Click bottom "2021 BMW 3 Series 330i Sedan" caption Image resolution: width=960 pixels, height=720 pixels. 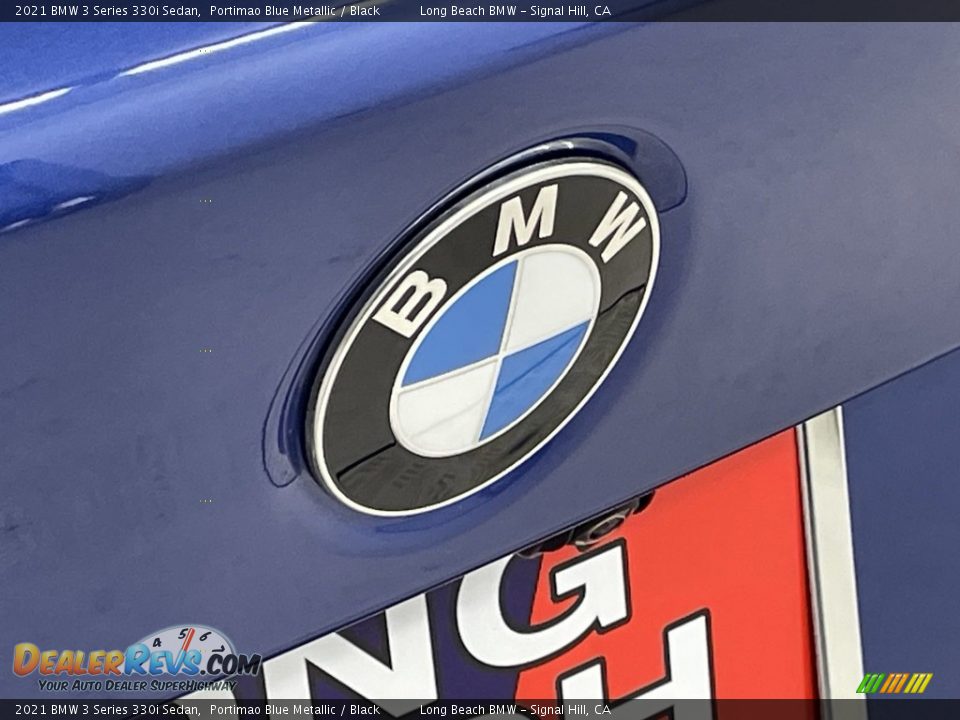pyautogui.click(x=107, y=710)
